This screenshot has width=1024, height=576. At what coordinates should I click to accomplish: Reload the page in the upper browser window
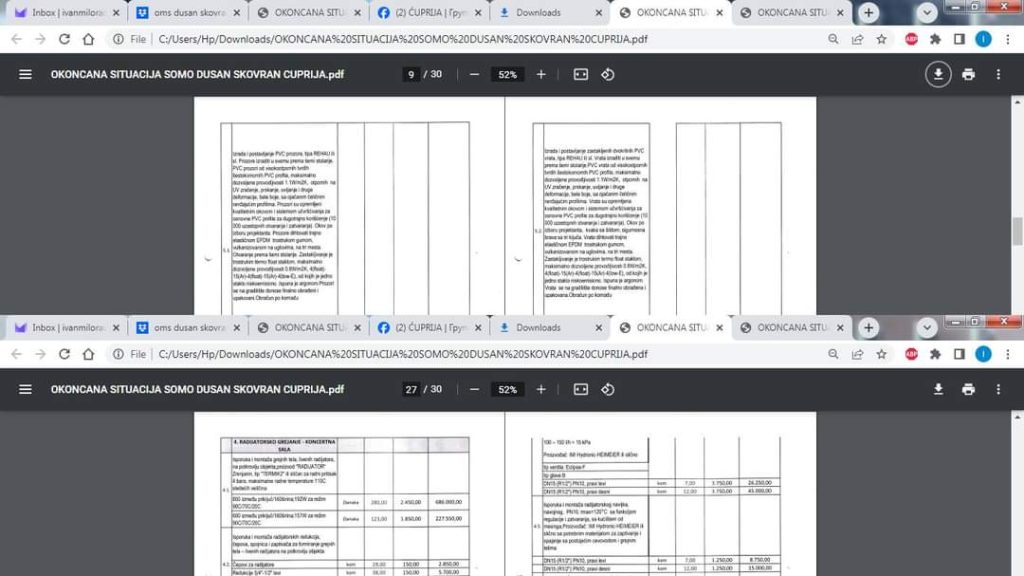click(64, 39)
